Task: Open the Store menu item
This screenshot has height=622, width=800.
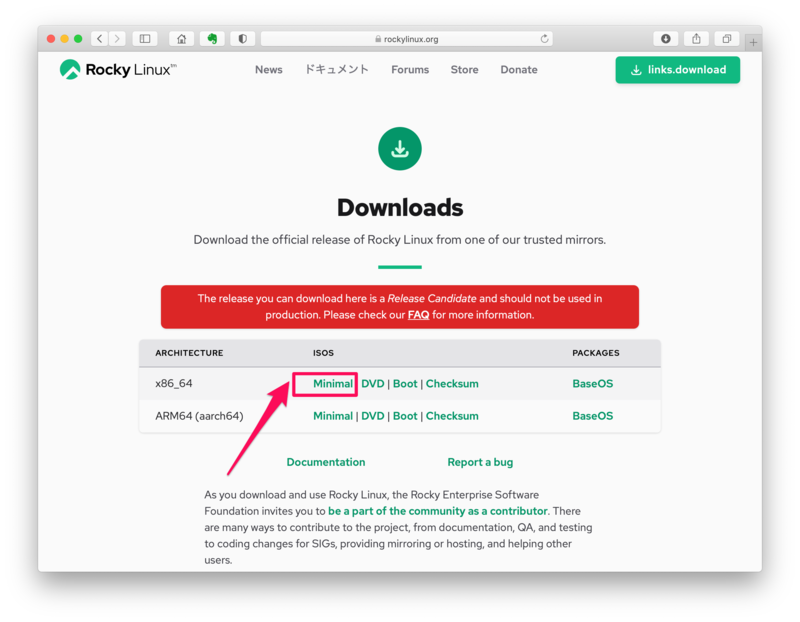Action: 464,69
